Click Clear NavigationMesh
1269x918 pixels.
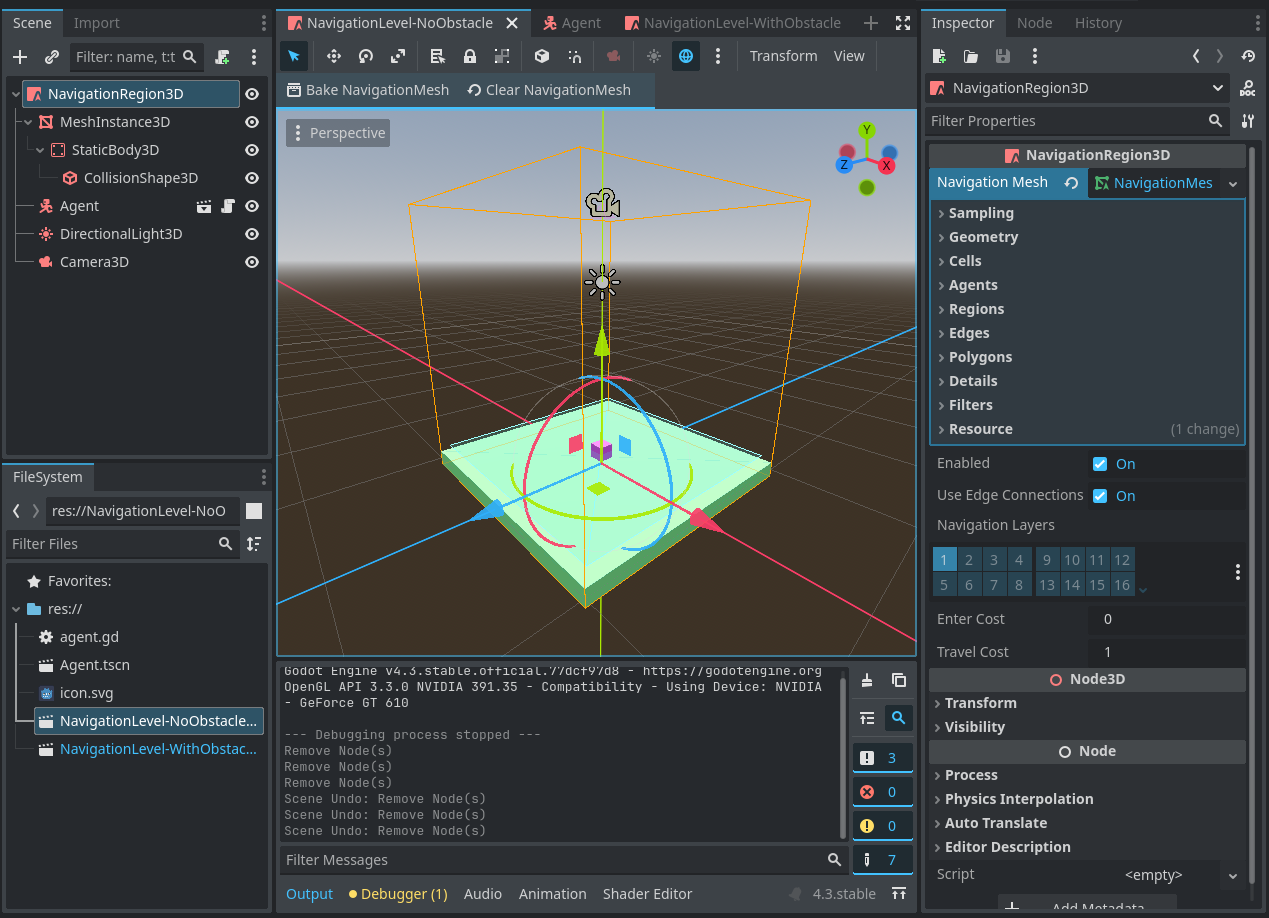(x=549, y=89)
